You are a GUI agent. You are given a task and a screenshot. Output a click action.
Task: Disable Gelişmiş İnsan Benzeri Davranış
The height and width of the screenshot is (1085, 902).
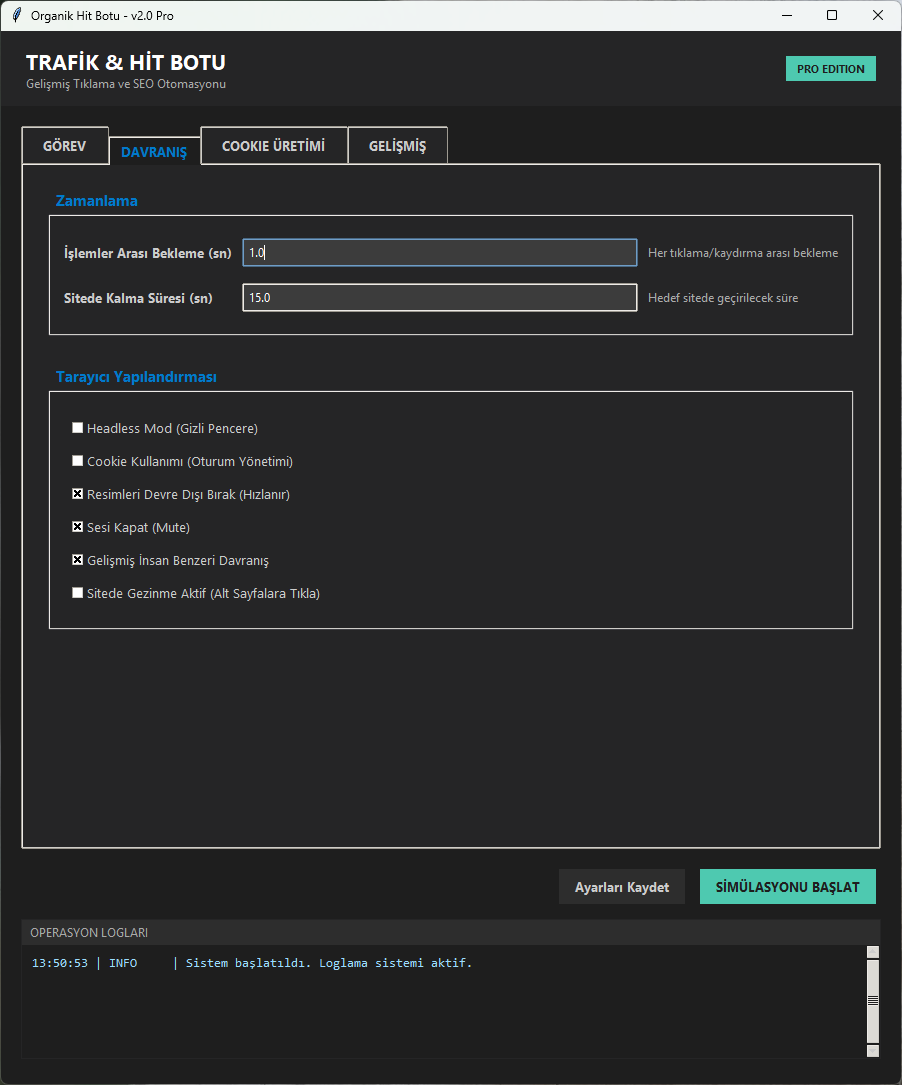[x=78, y=560]
